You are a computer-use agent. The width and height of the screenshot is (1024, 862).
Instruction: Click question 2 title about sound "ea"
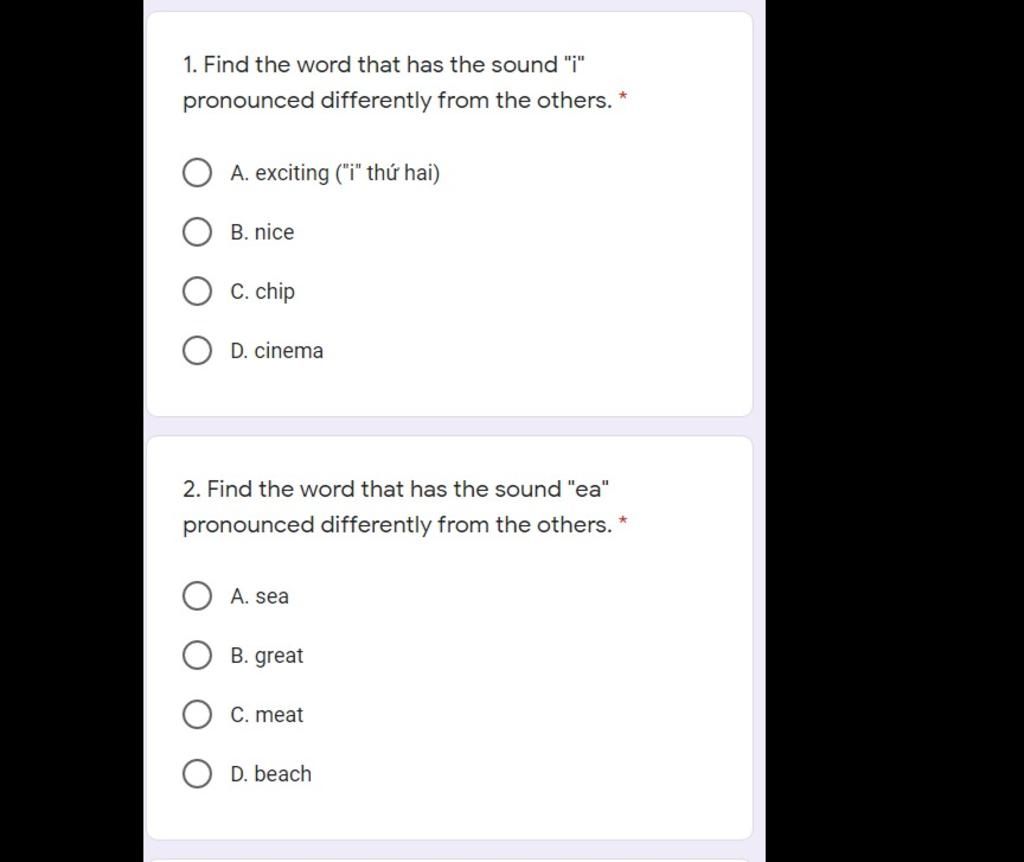click(398, 507)
